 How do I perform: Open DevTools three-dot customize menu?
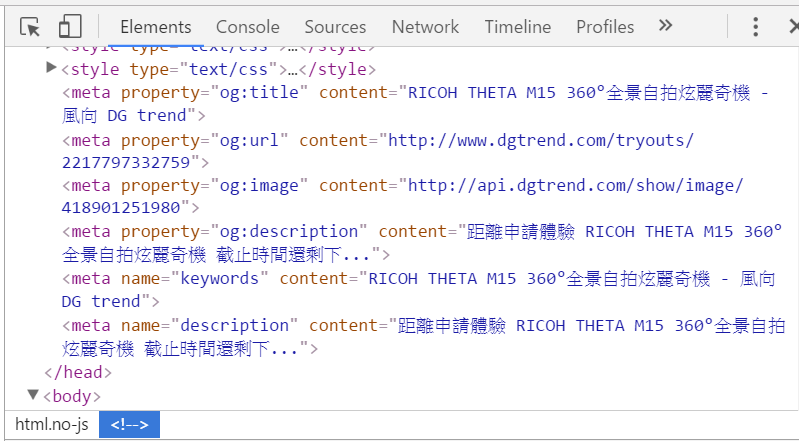coord(756,27)
